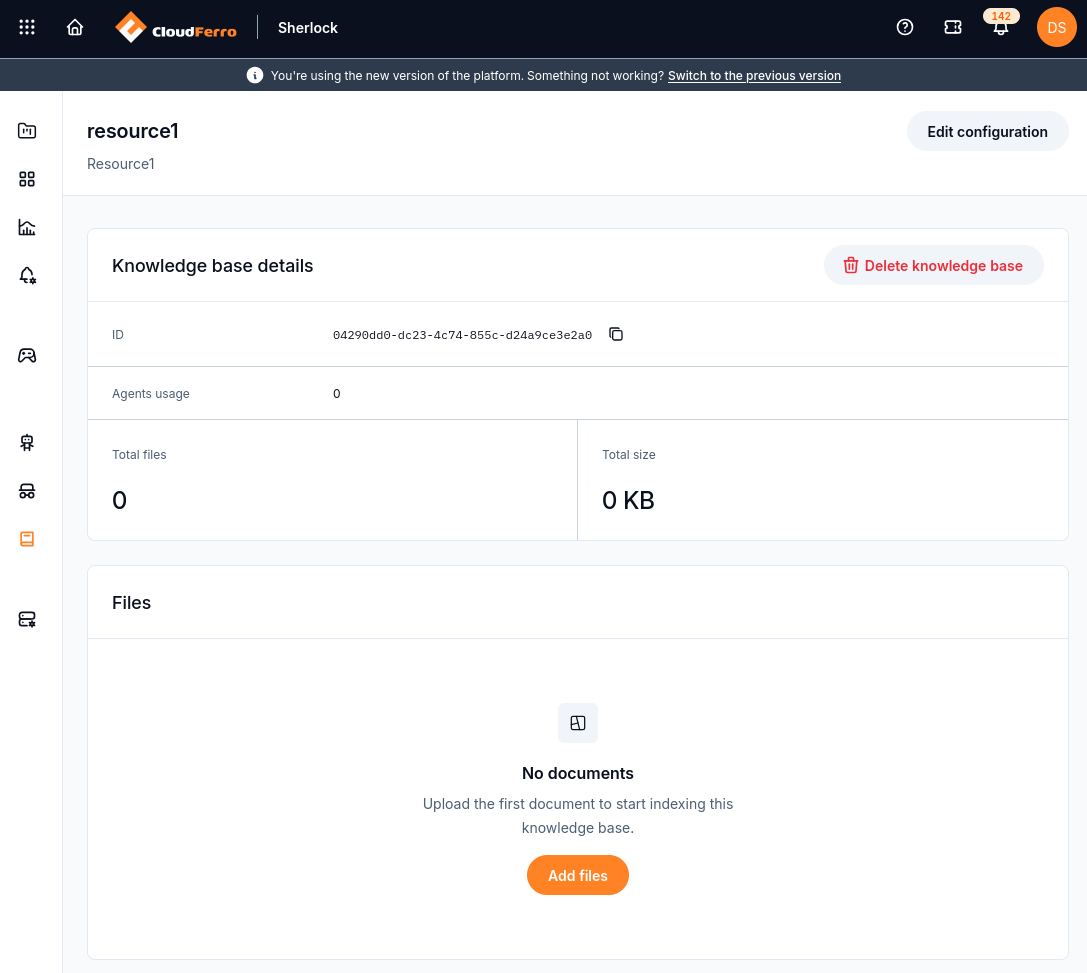Click the 0 KB total size value
This screenshot has height=973, width=1087.
(x=628, y=500)
